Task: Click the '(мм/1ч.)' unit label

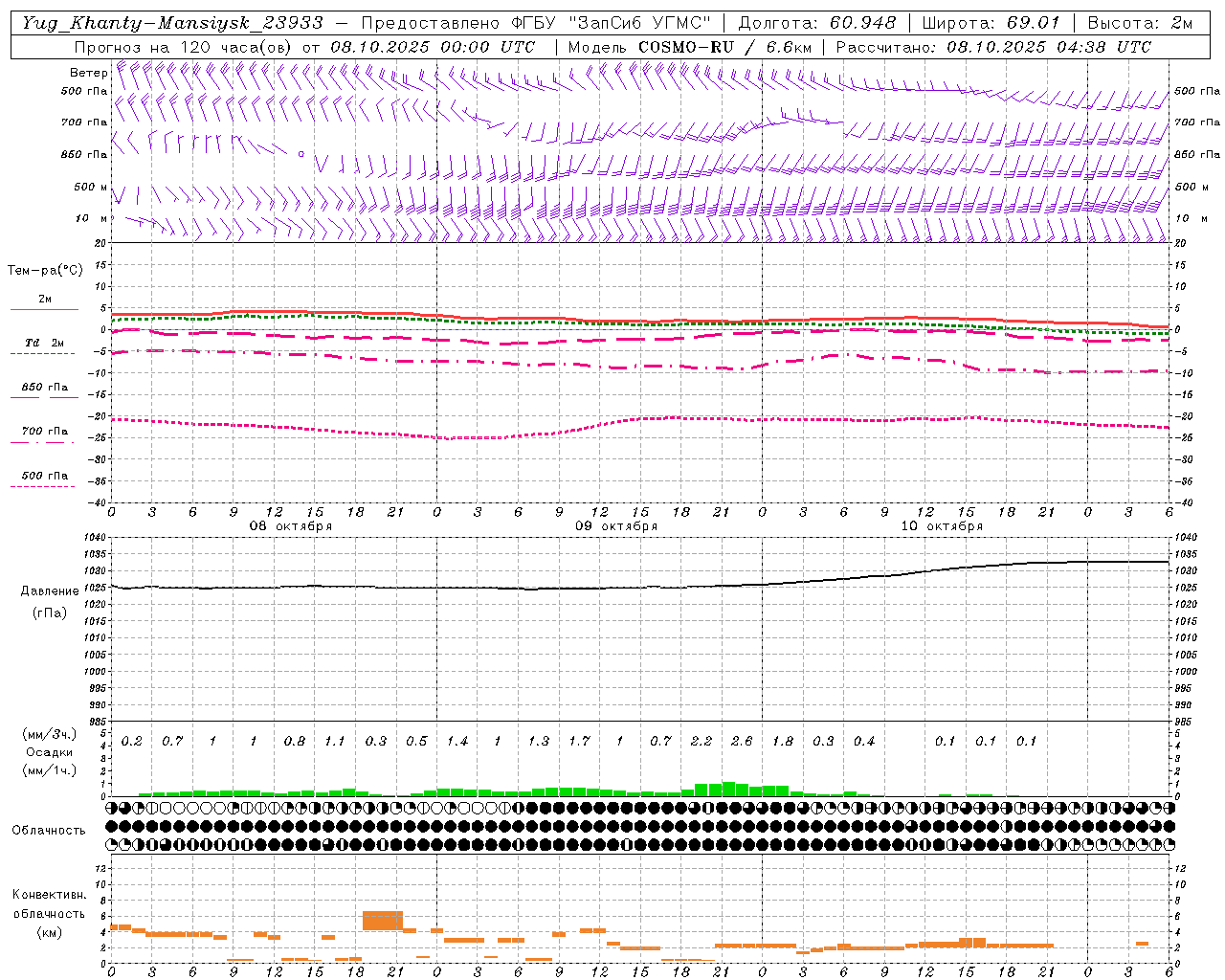Action: (50, 770)
